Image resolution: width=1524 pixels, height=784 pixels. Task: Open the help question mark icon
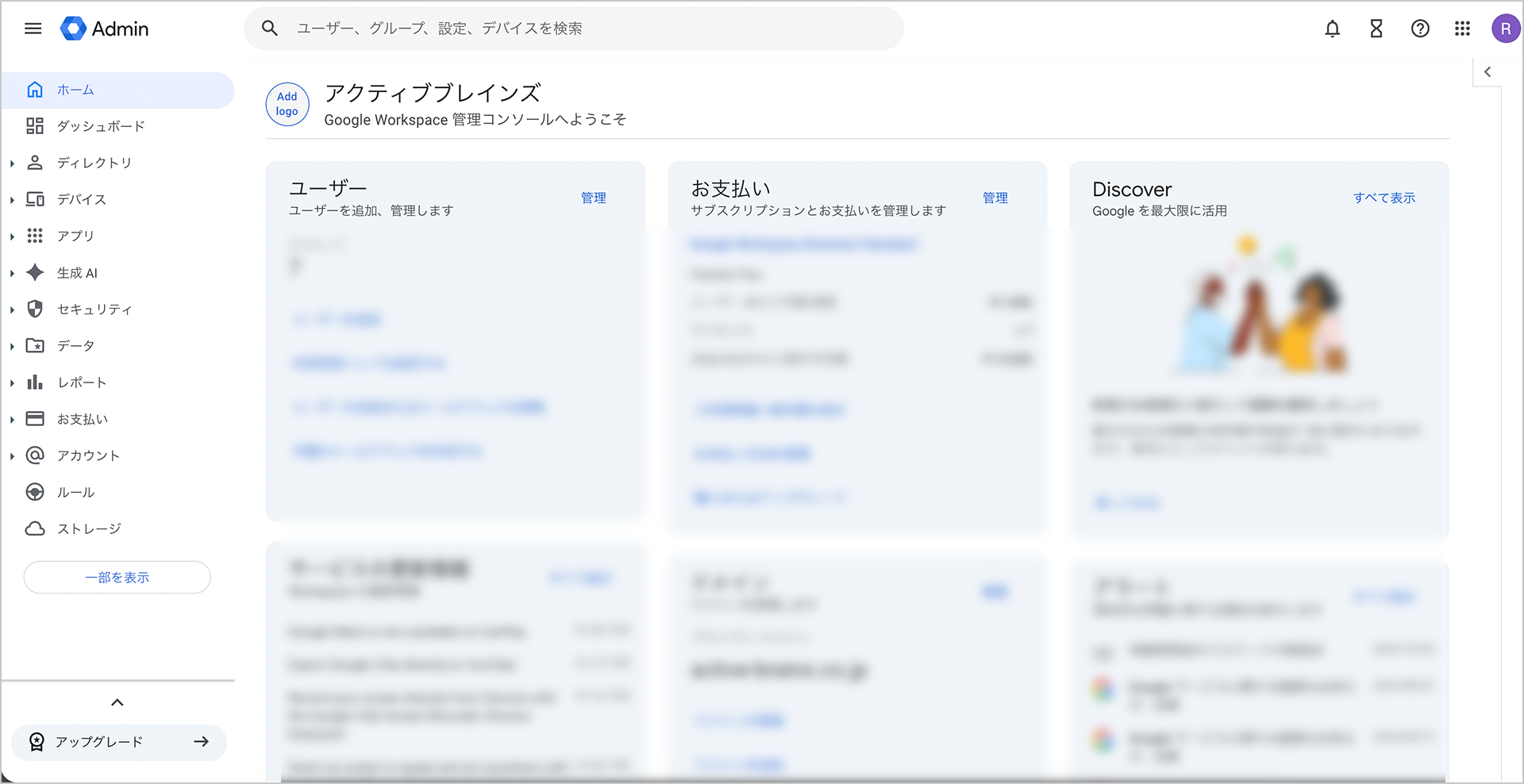pyautogui.click(x=1420, y=29)
